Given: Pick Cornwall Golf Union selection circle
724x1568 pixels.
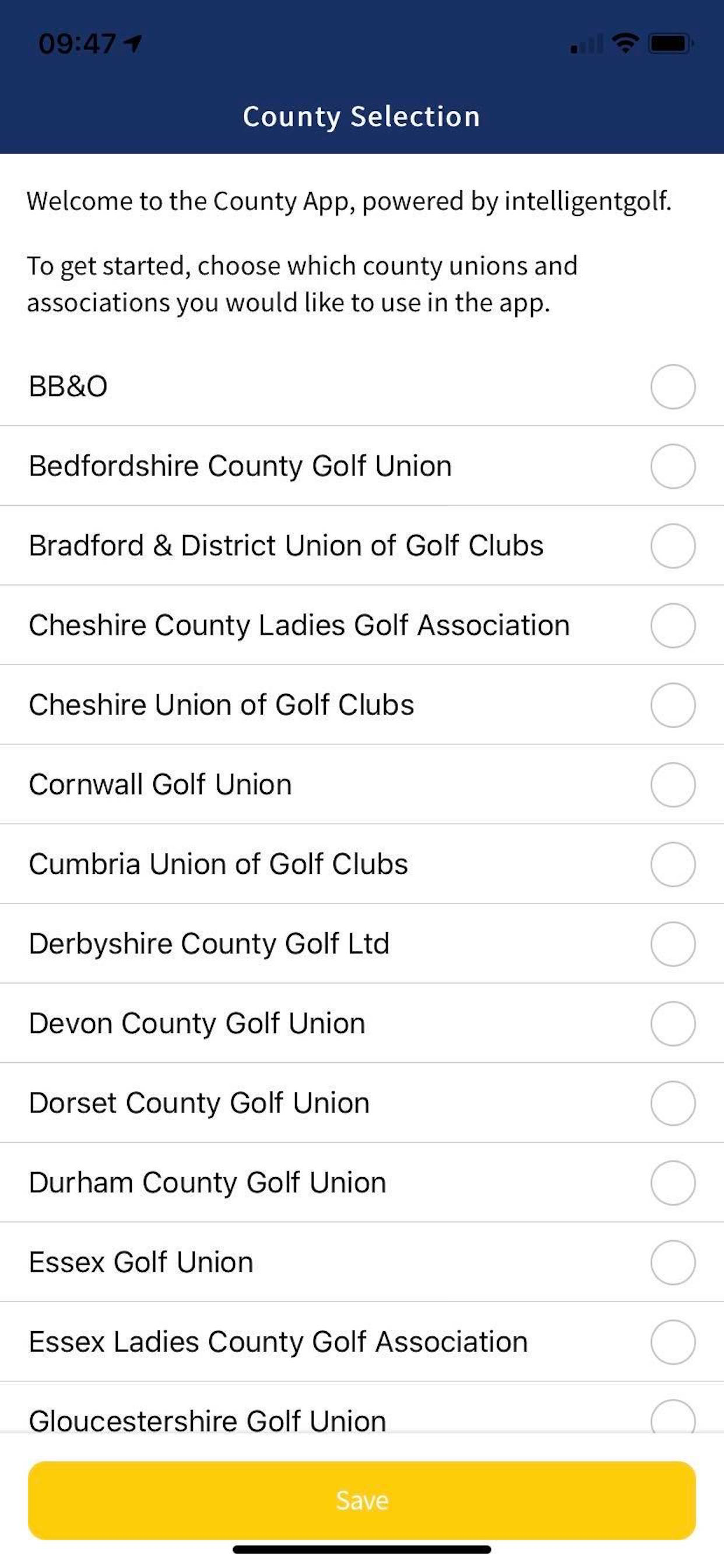Looking at the screenshot, I should click(x=672, y=785).
